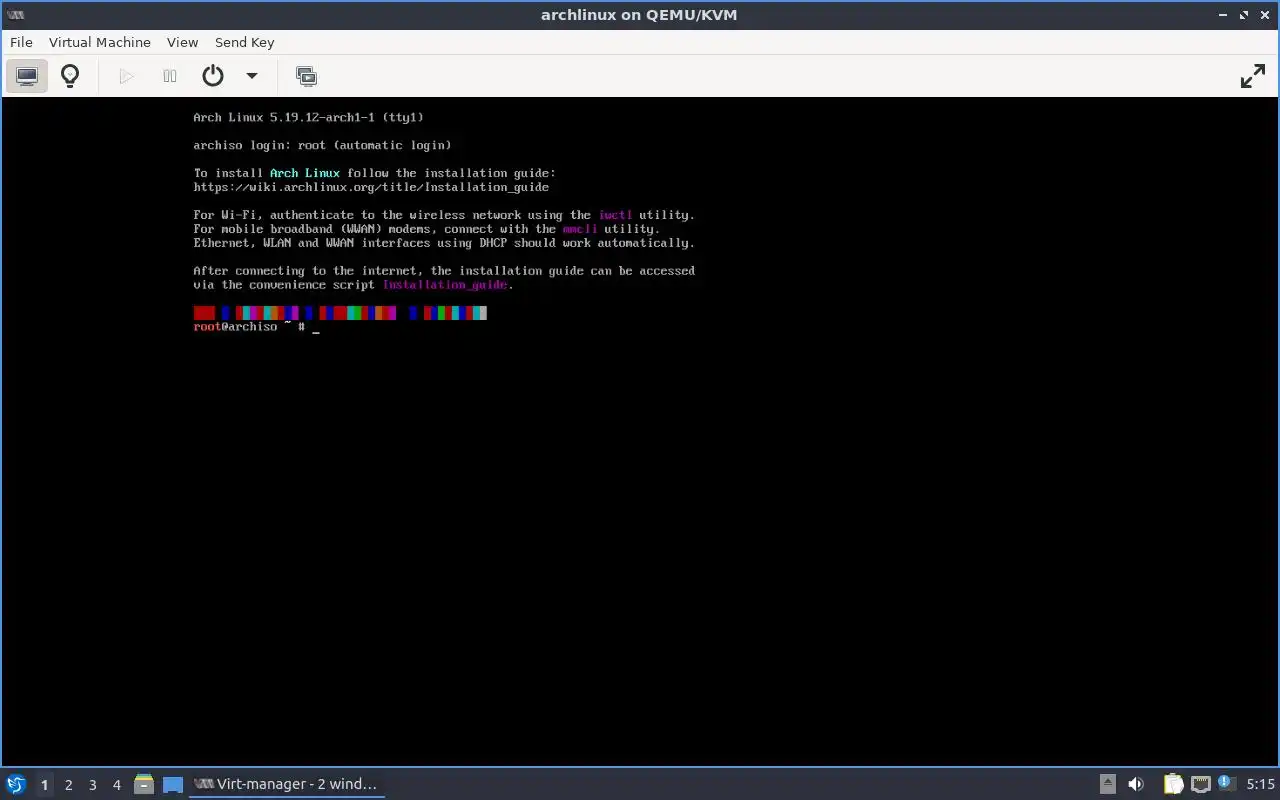Open the volume control tray icon
The width and height of the screenshot is (1280, 800).
click(x=1136, y=784)
